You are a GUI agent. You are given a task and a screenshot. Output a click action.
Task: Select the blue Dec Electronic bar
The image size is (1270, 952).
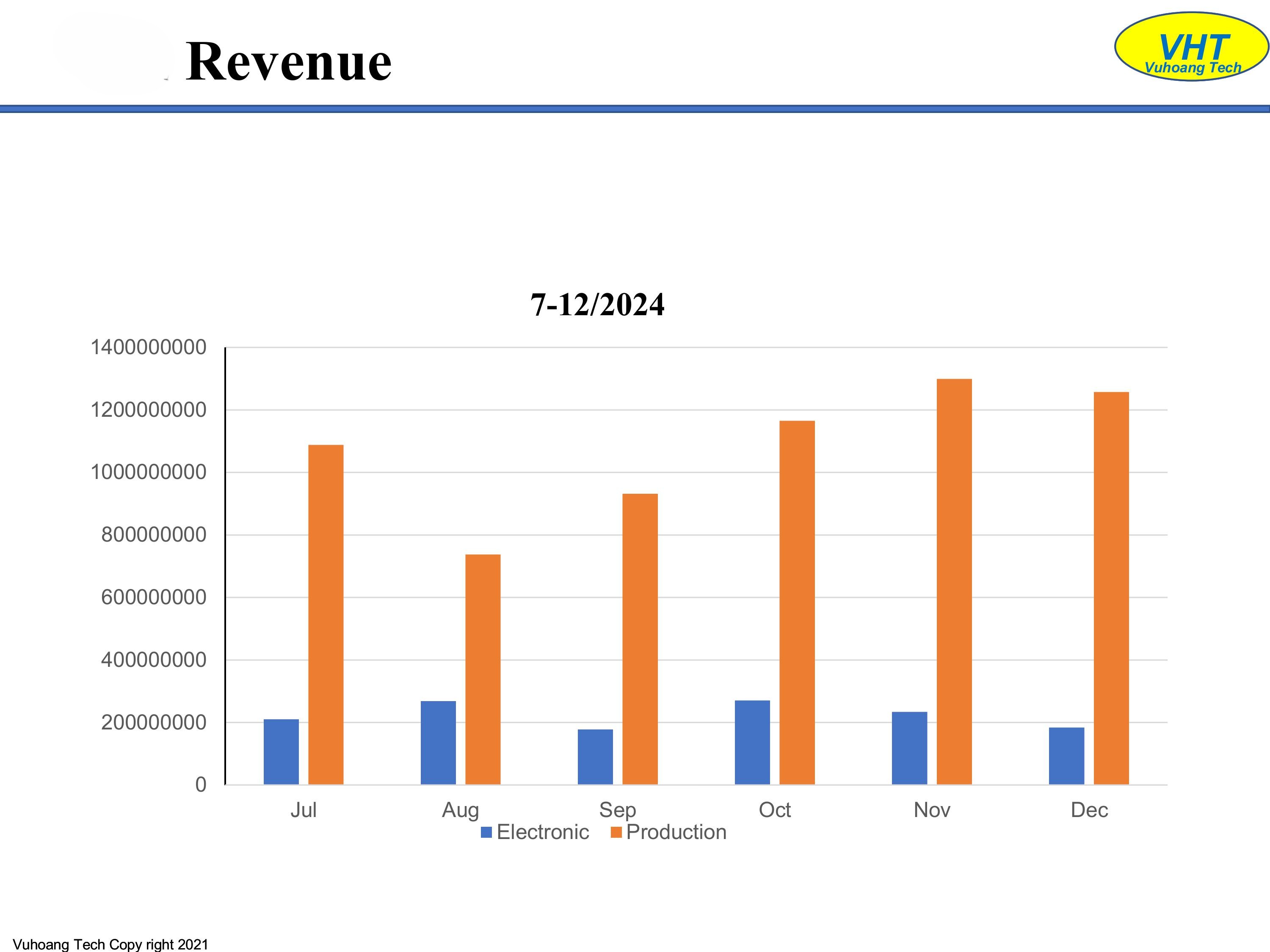1066,756
